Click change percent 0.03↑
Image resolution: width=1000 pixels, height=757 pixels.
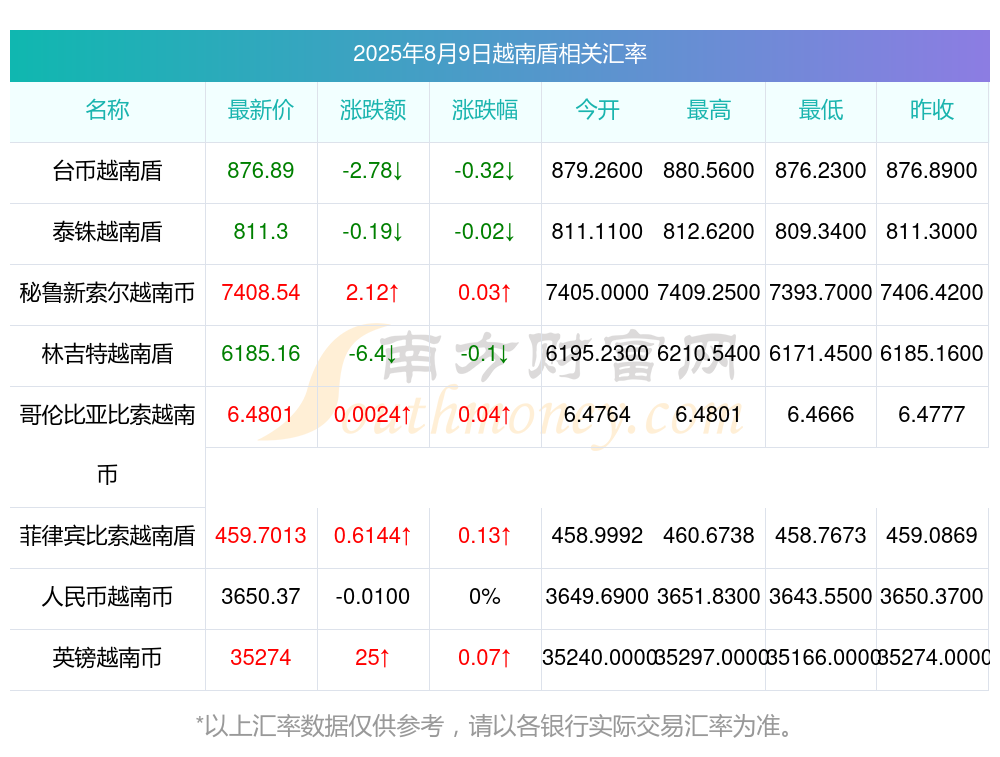[485, 292]
